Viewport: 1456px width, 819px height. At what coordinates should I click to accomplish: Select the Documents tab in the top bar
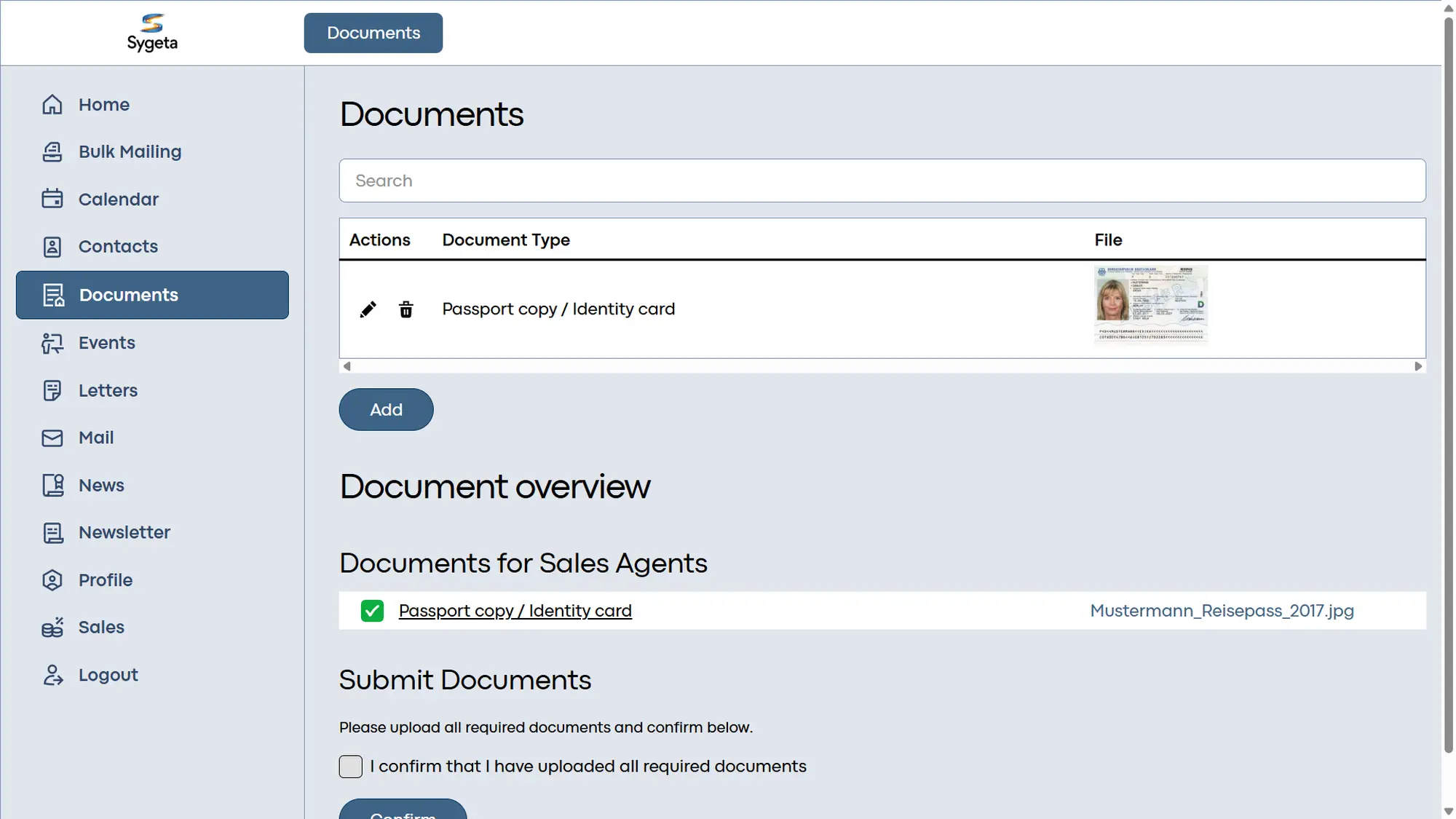coord(373,33)
